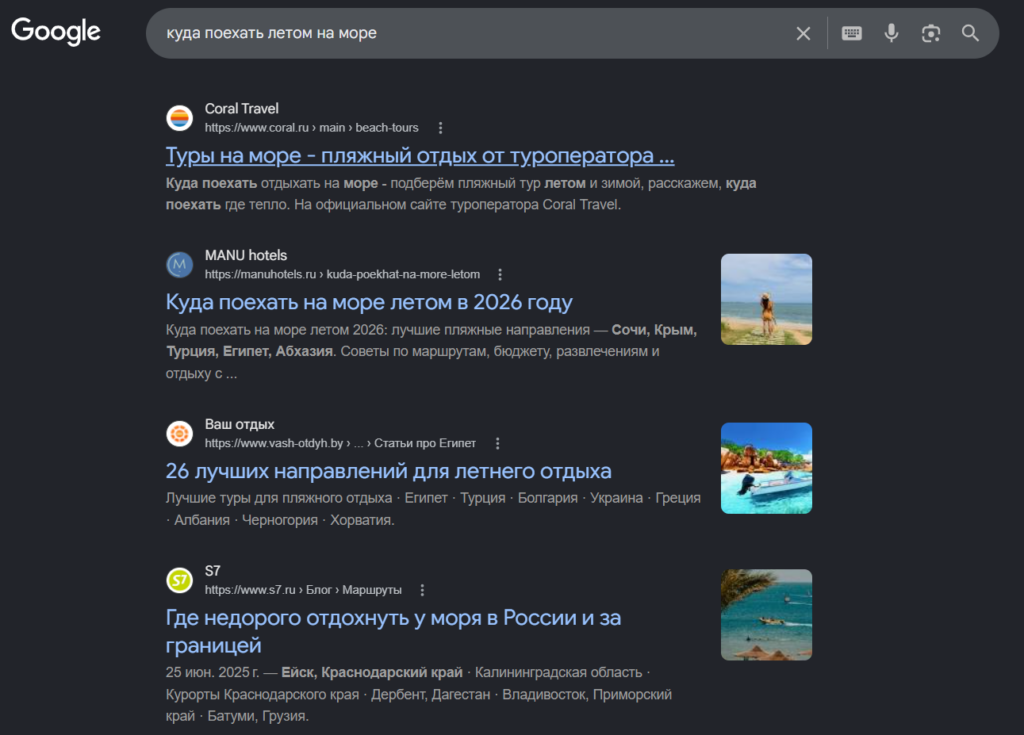Open Google Lens image search
1024x735 pixels.
(x=931, y=33)
